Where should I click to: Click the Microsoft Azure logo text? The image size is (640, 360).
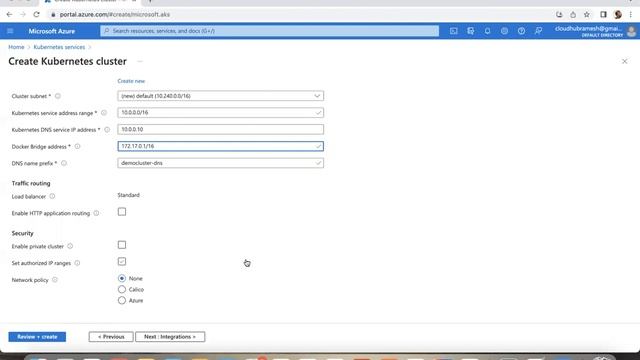pos(52,31)
